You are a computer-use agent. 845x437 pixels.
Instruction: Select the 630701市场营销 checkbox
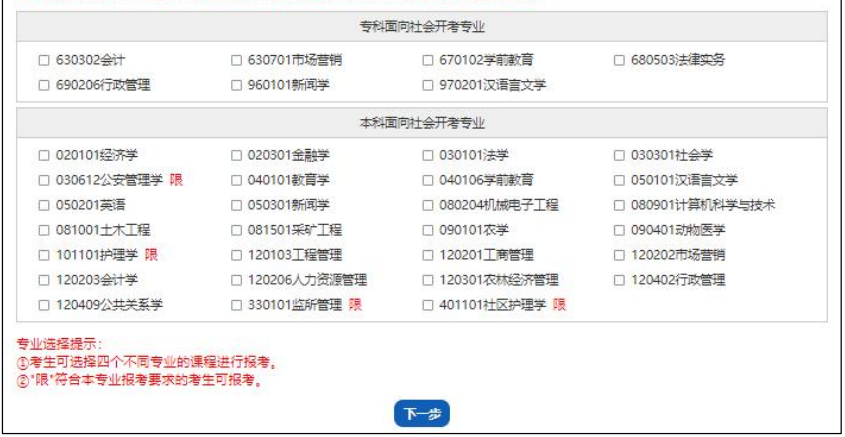[x=237, y=61]
